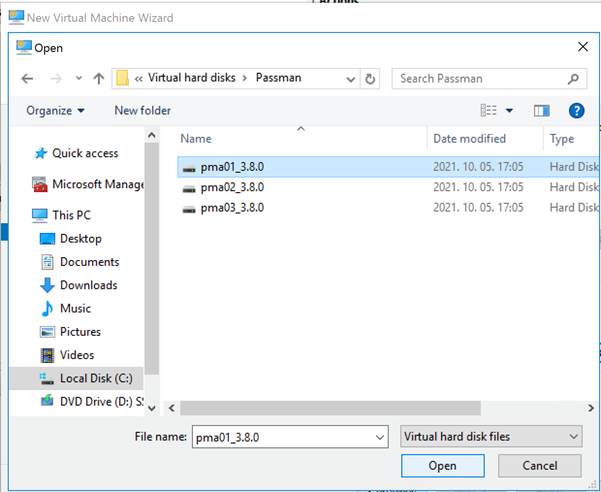
Task: Sort files by the Name column
Action: (x=195, y=139)
